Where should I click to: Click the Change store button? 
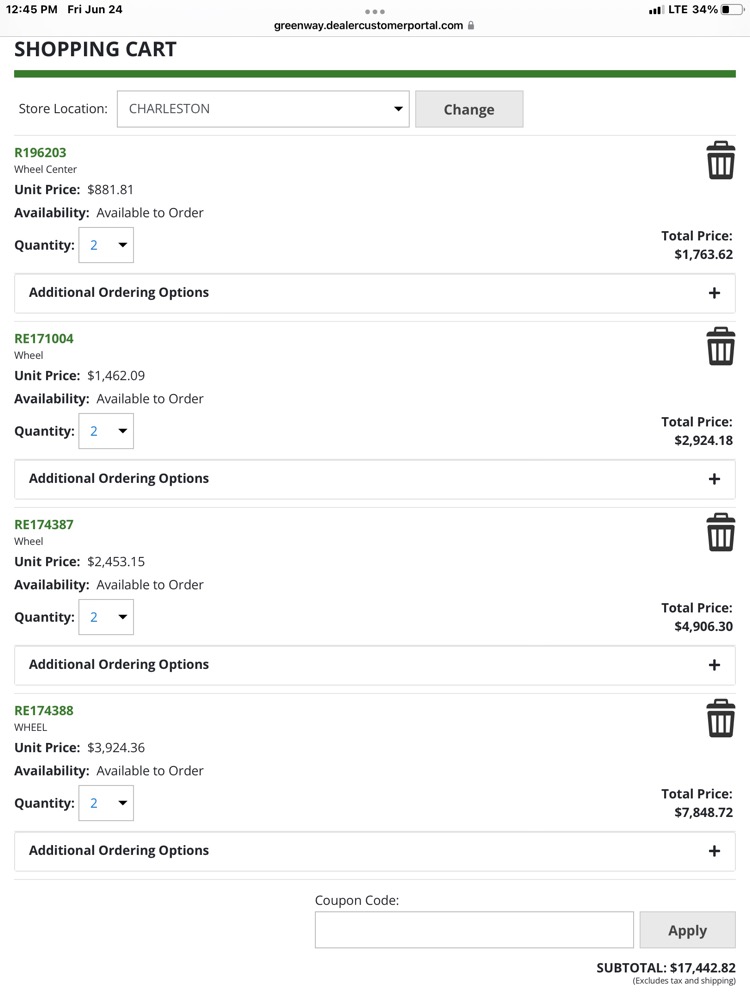[x=469, y=109]
